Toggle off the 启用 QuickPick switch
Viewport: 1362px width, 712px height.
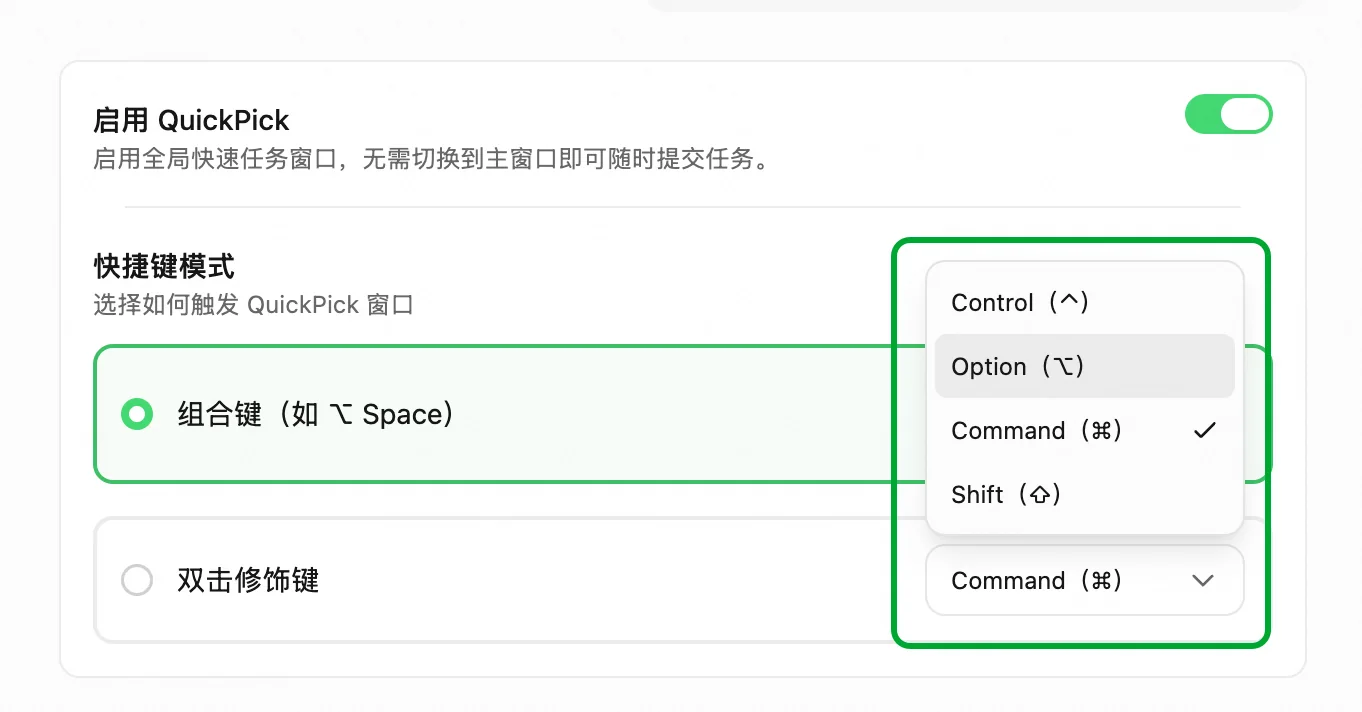[x=1228, y=114]
